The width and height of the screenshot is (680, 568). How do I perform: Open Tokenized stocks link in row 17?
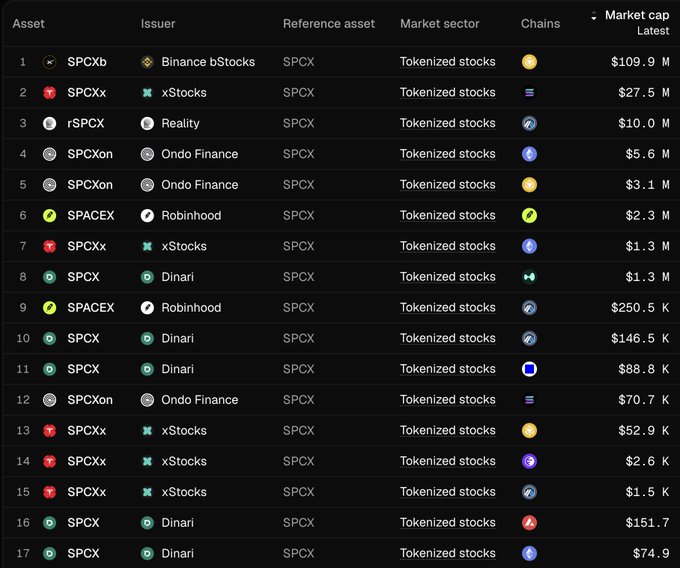(448, 554)
